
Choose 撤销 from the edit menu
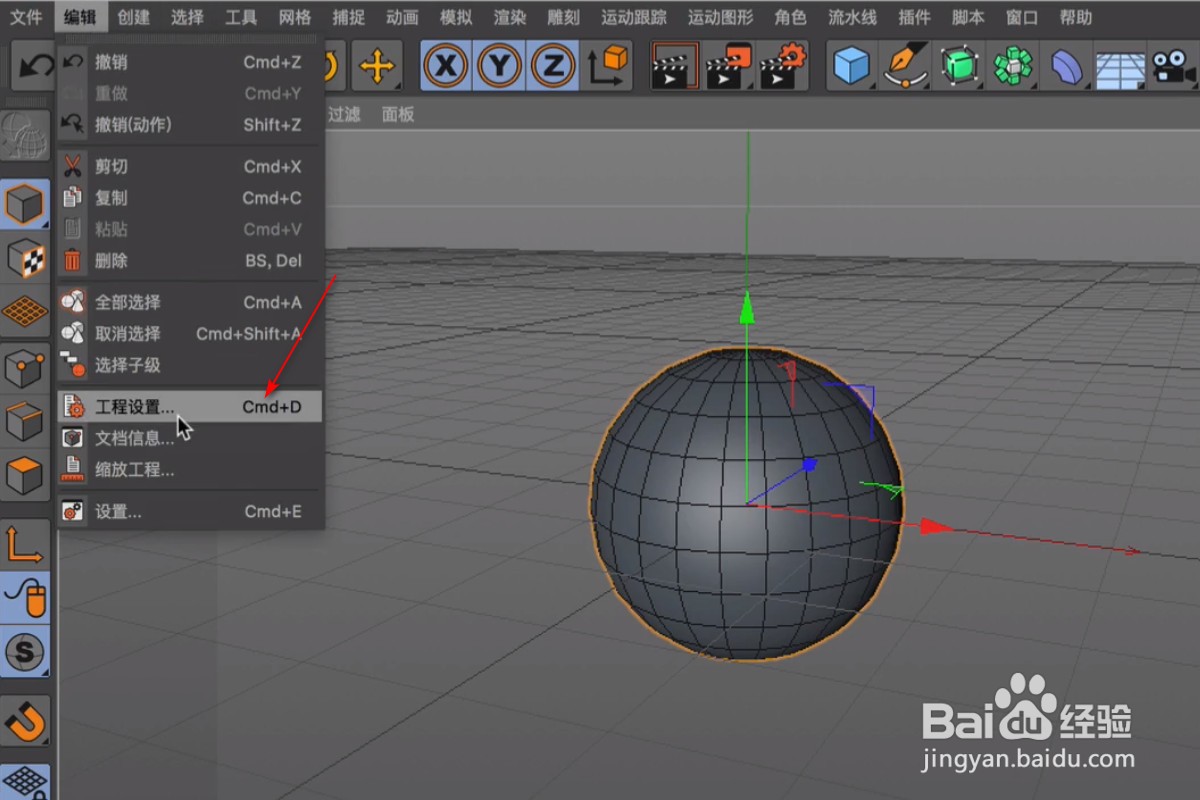(190, 62)
